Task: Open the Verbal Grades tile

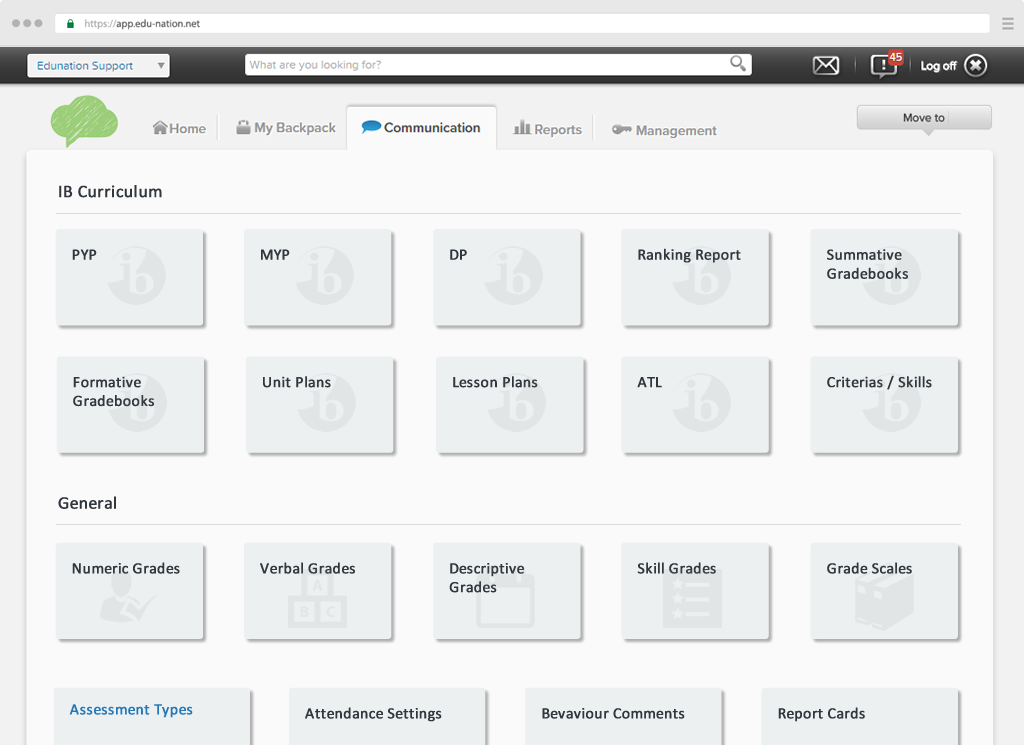Action: coord(318,592)
